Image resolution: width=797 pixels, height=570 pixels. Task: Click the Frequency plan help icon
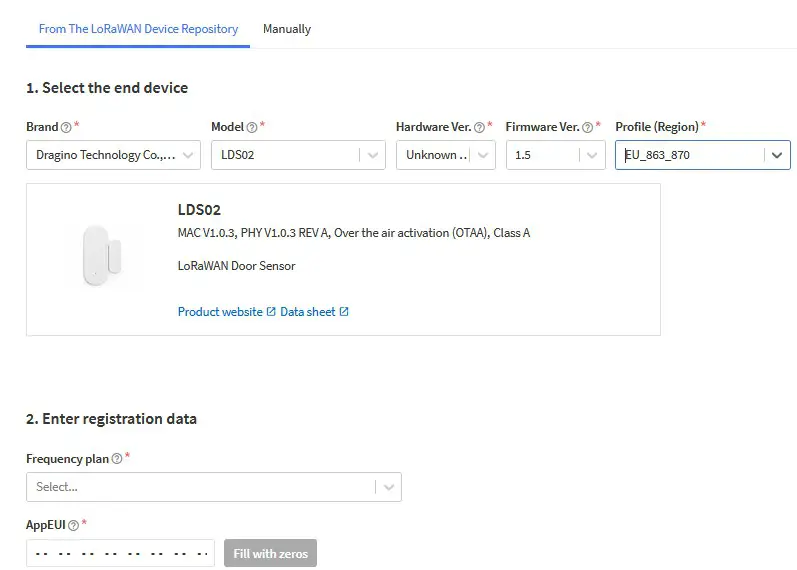coord(117,459)
